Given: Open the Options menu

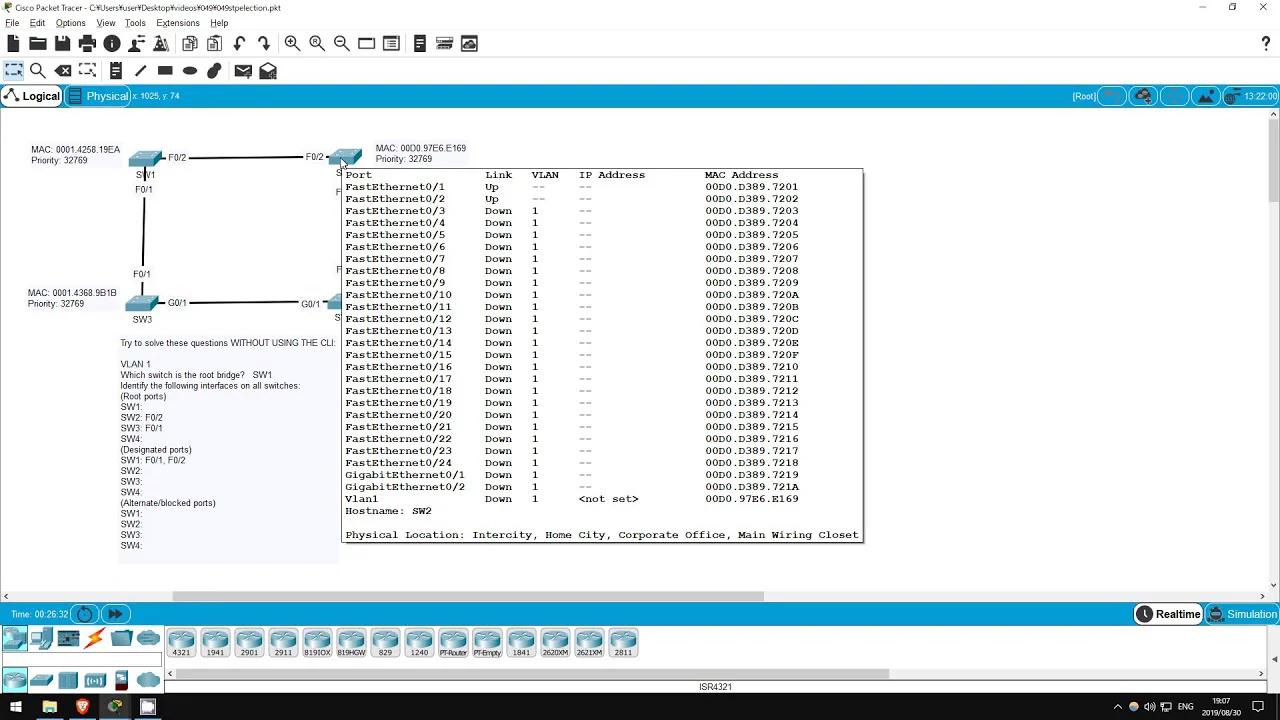Looking at the screenshot, I should pos(70,22).
